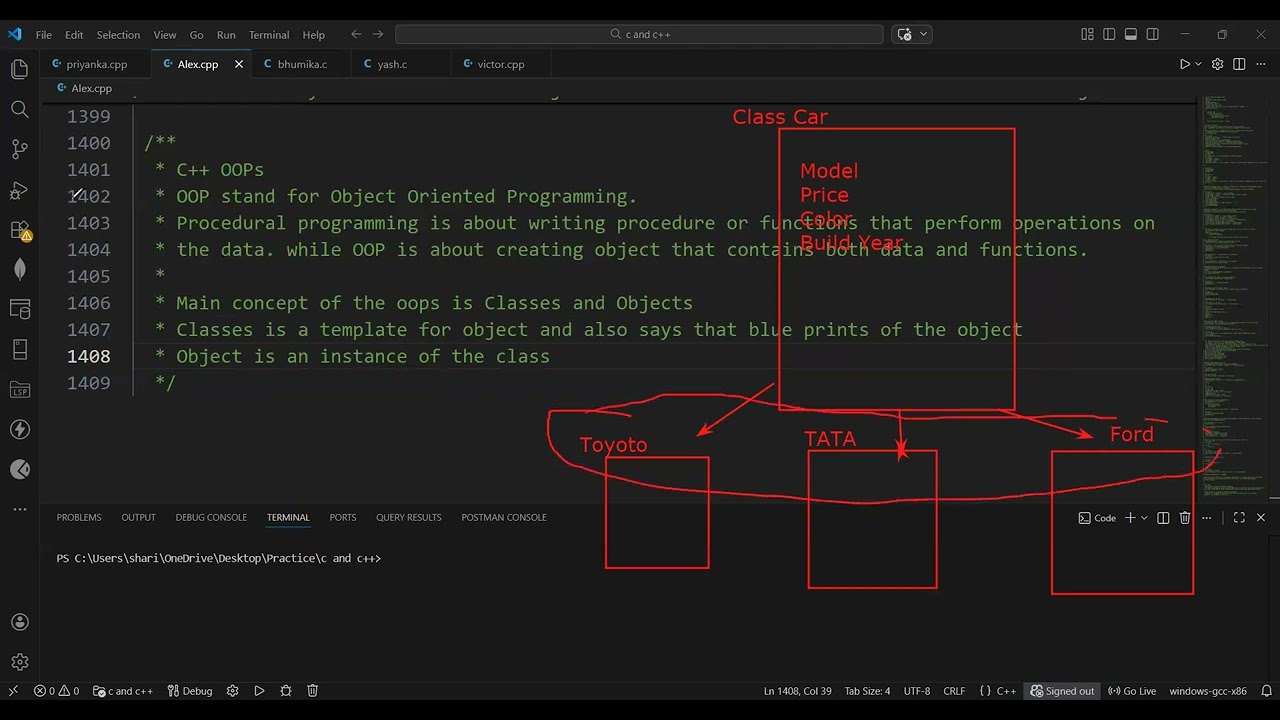Viewport: 1280px width, 720px height.
Task: Open the notebook icon below database client
Action: (x=19, y=349)
